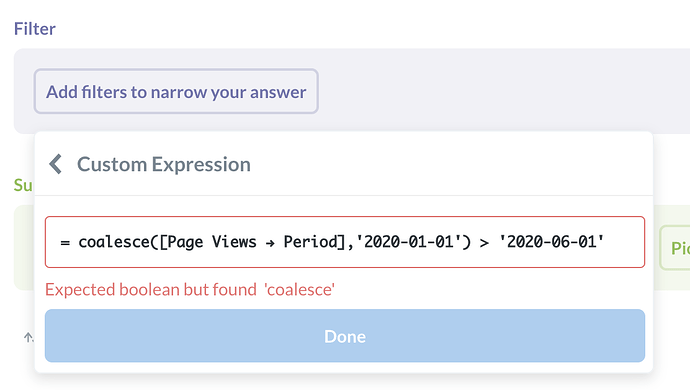Click the greater-than operator in the expression
Viewport: 690px width, 390px height.
click(484, 243)
